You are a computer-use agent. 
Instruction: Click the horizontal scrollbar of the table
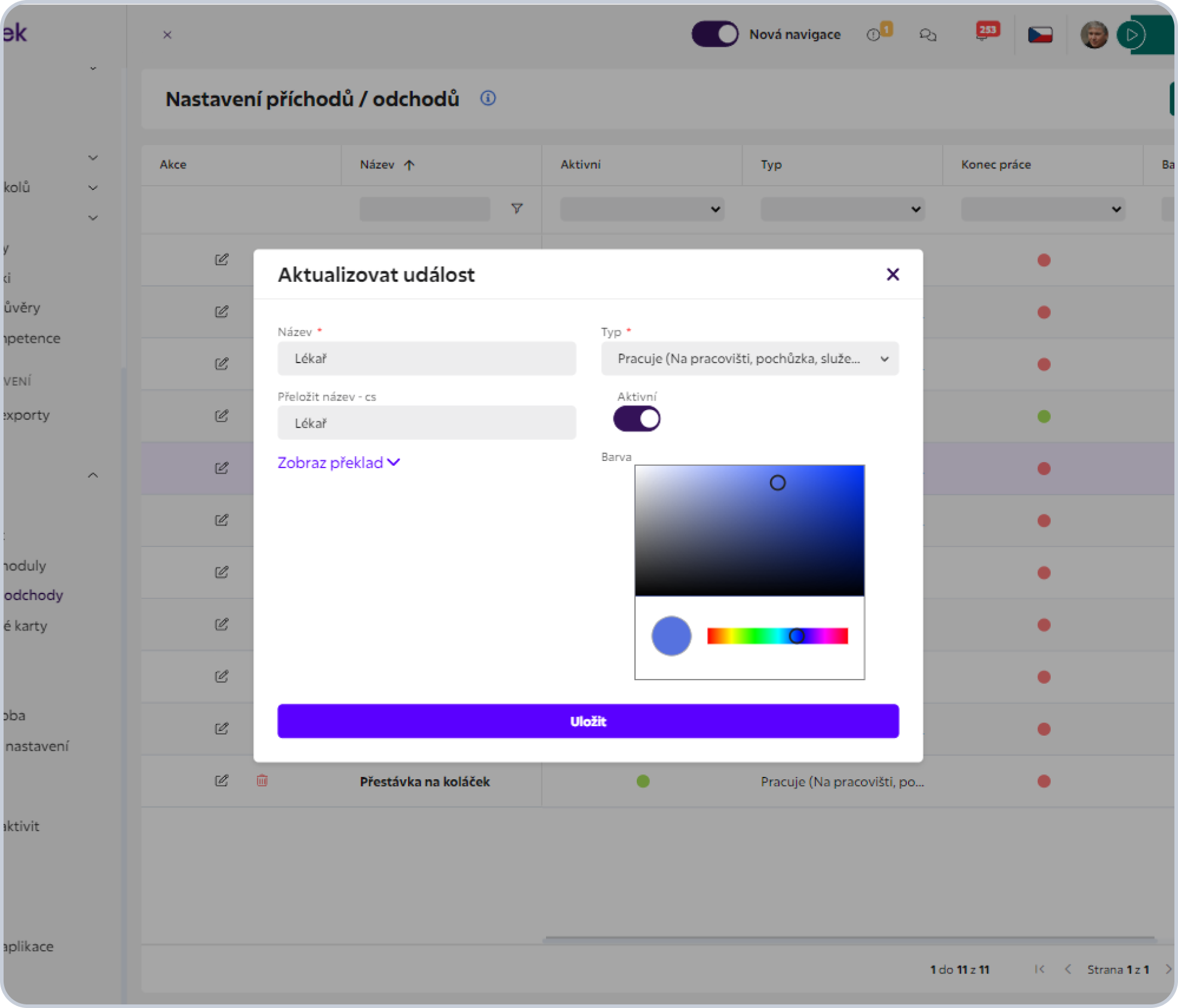[849, 938]
